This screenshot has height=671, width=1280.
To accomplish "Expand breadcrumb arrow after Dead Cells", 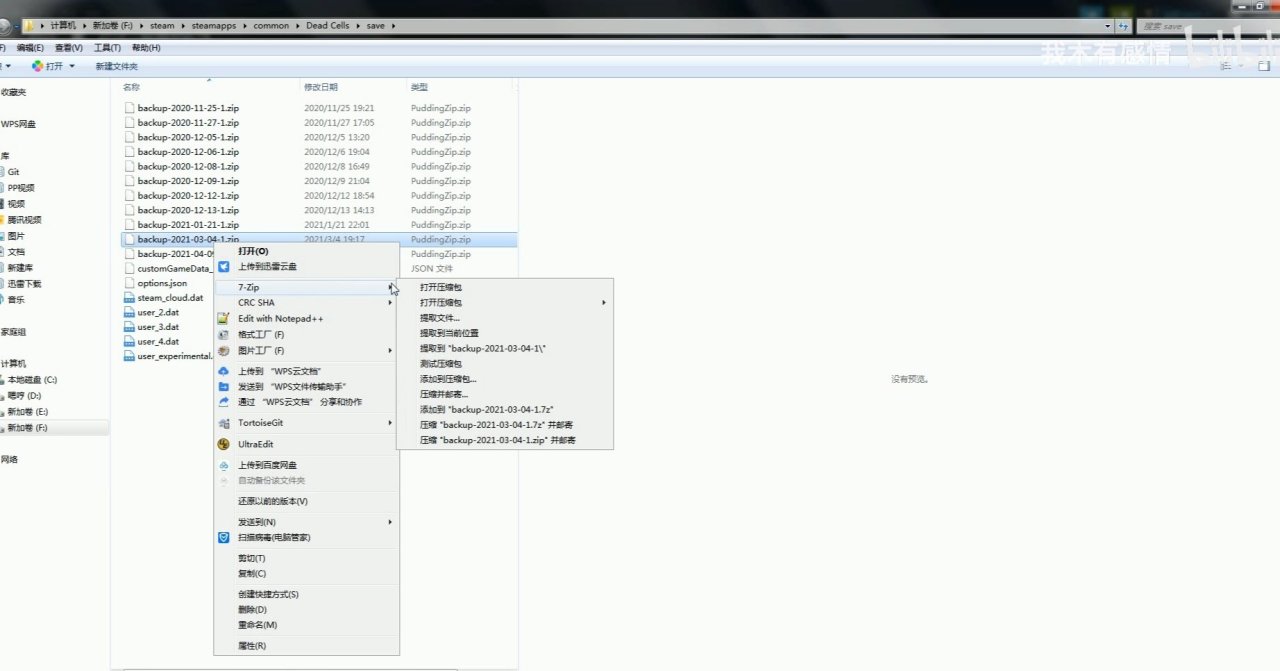I will pyautogui.click(x=356, y=26).
